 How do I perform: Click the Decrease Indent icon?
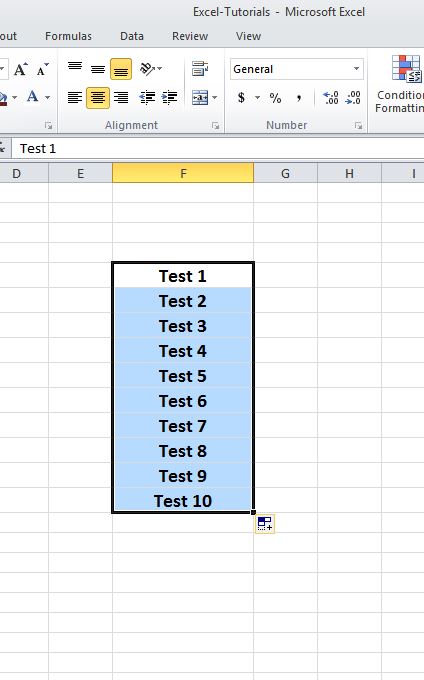147,98
